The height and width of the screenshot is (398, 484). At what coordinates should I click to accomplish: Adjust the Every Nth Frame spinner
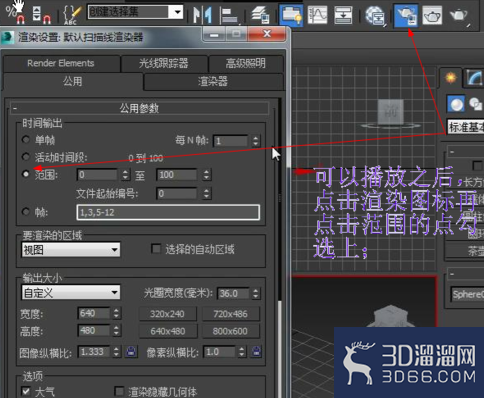256,141
